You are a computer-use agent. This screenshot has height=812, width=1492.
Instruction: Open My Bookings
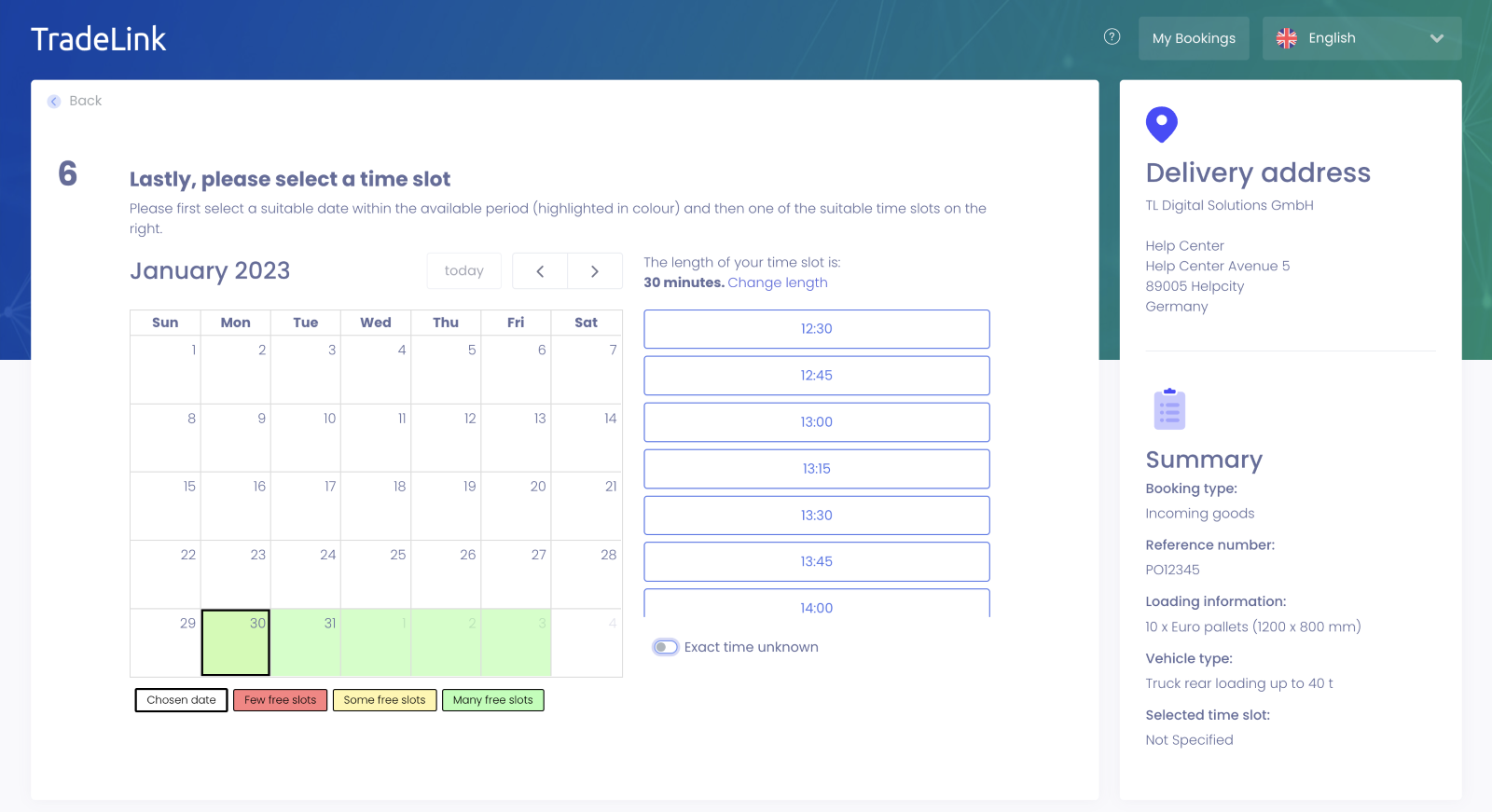click(1193, 38)
